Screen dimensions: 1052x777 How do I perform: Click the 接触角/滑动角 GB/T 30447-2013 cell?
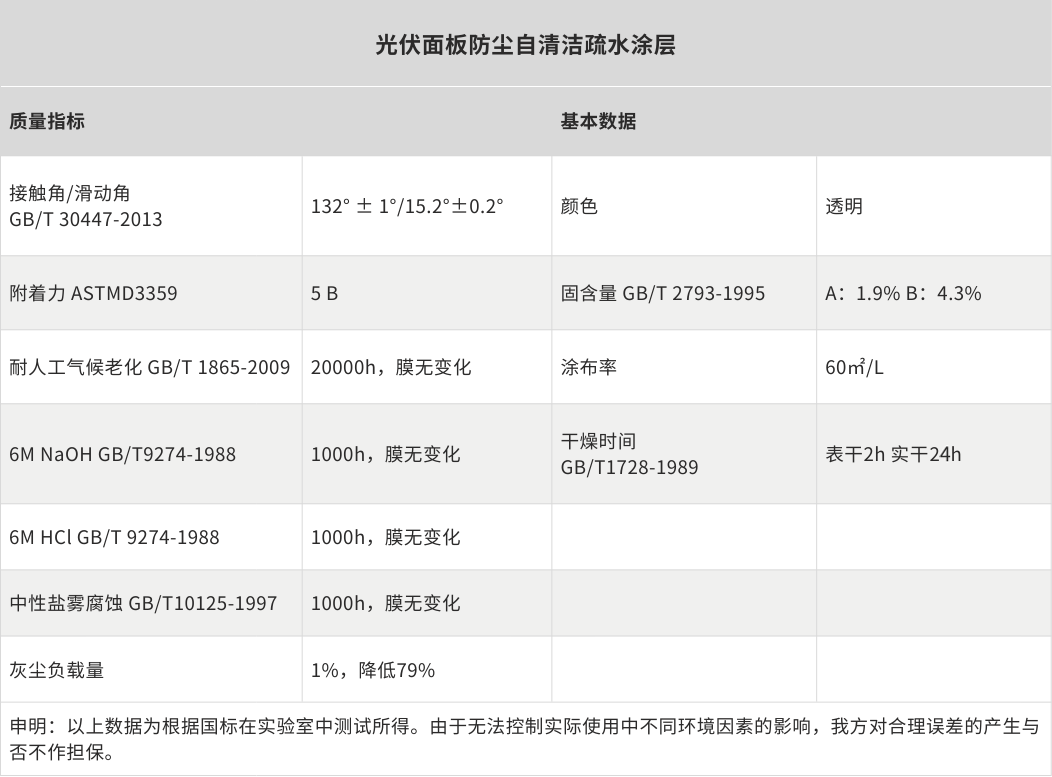(85, 205)
